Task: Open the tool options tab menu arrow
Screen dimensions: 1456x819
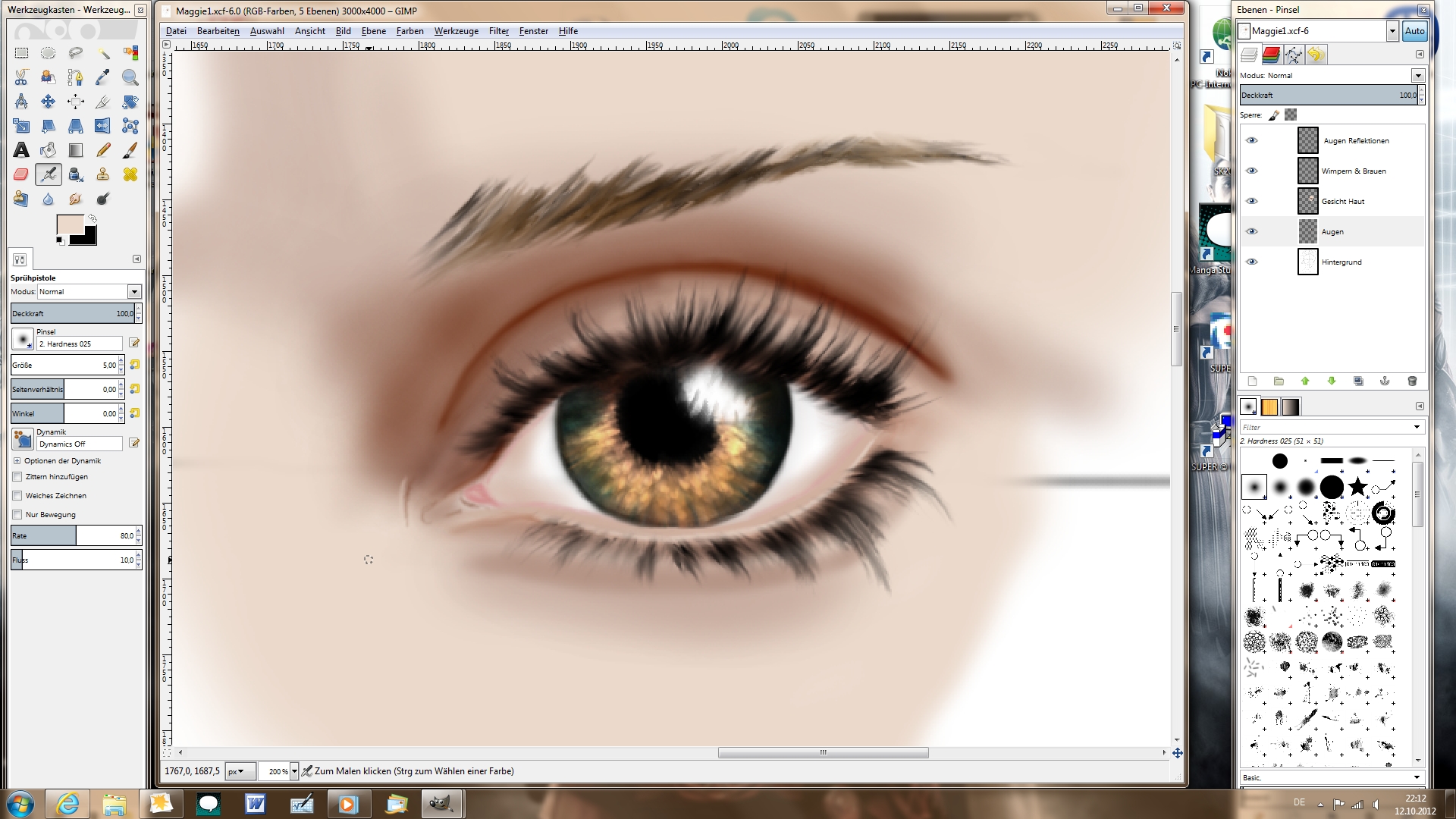Action: pyautogui.click(x=136, y=259)
